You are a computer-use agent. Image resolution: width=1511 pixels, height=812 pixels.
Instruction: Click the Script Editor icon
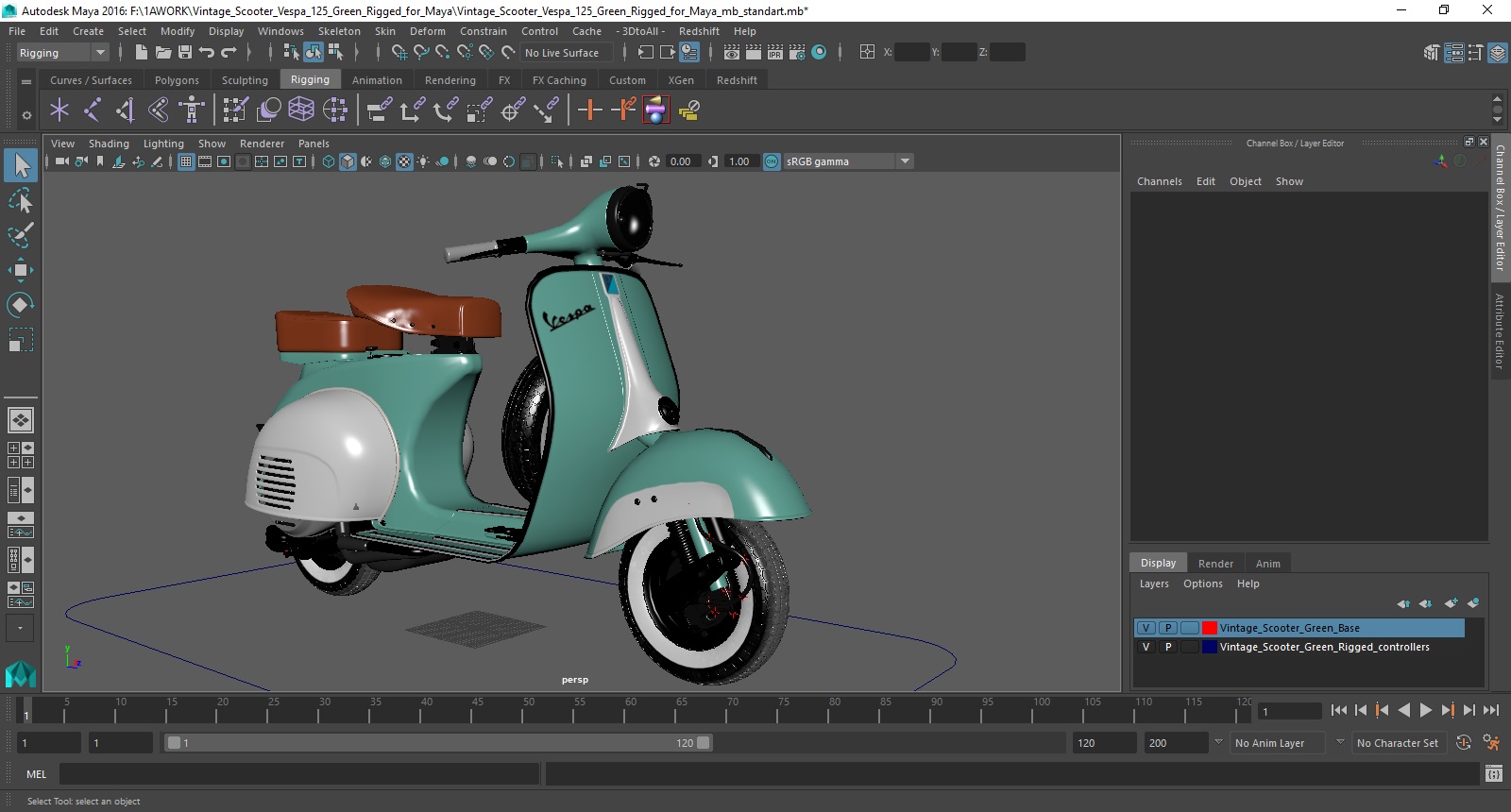[1493, 774]
